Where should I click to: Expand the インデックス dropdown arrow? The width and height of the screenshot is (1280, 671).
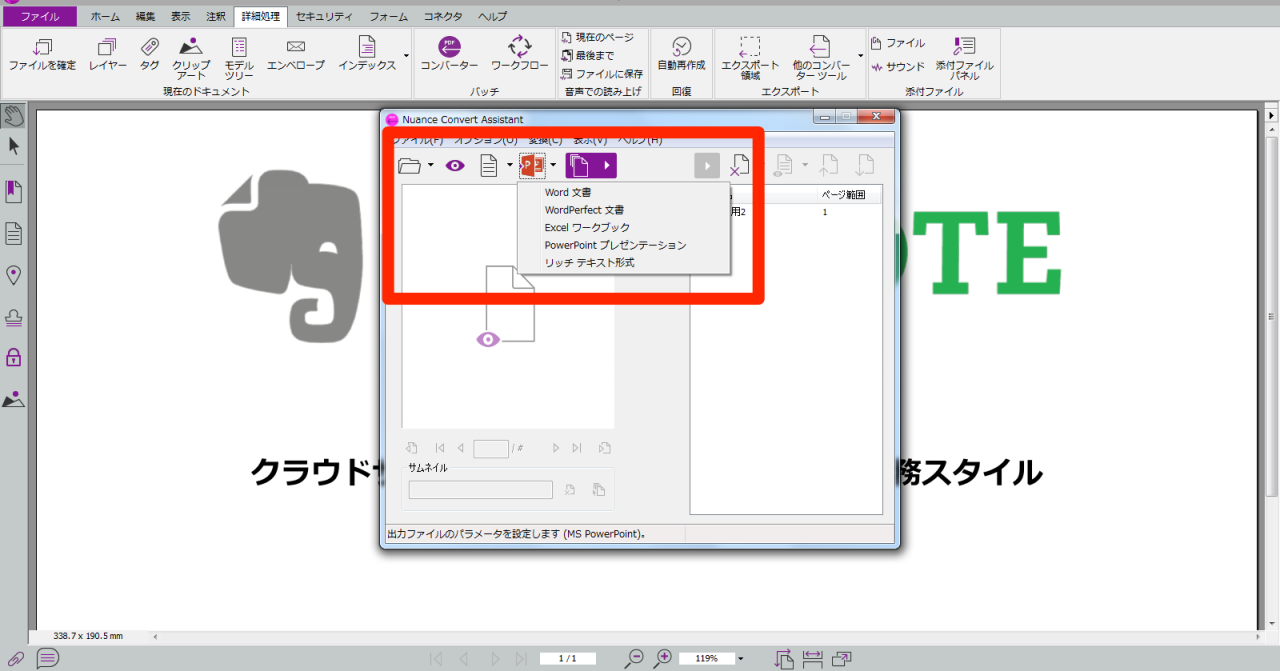click(406, 56)
